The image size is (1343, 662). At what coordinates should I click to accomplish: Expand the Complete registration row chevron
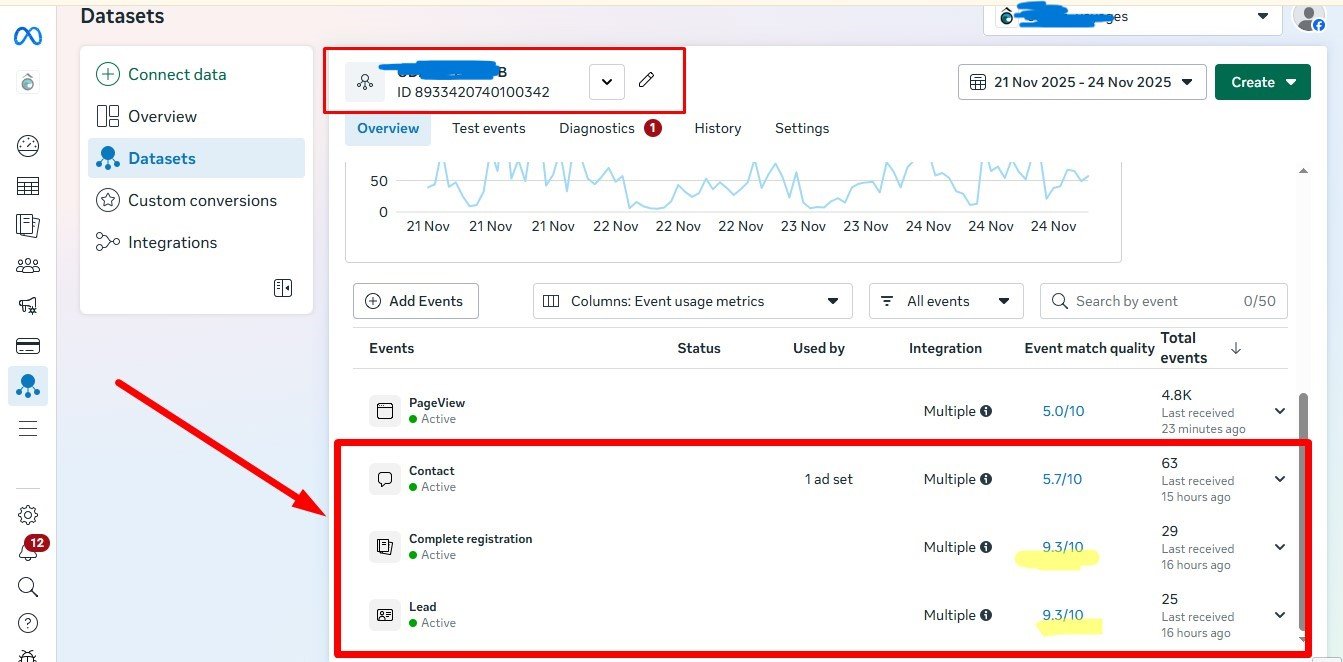(1280, 547)
